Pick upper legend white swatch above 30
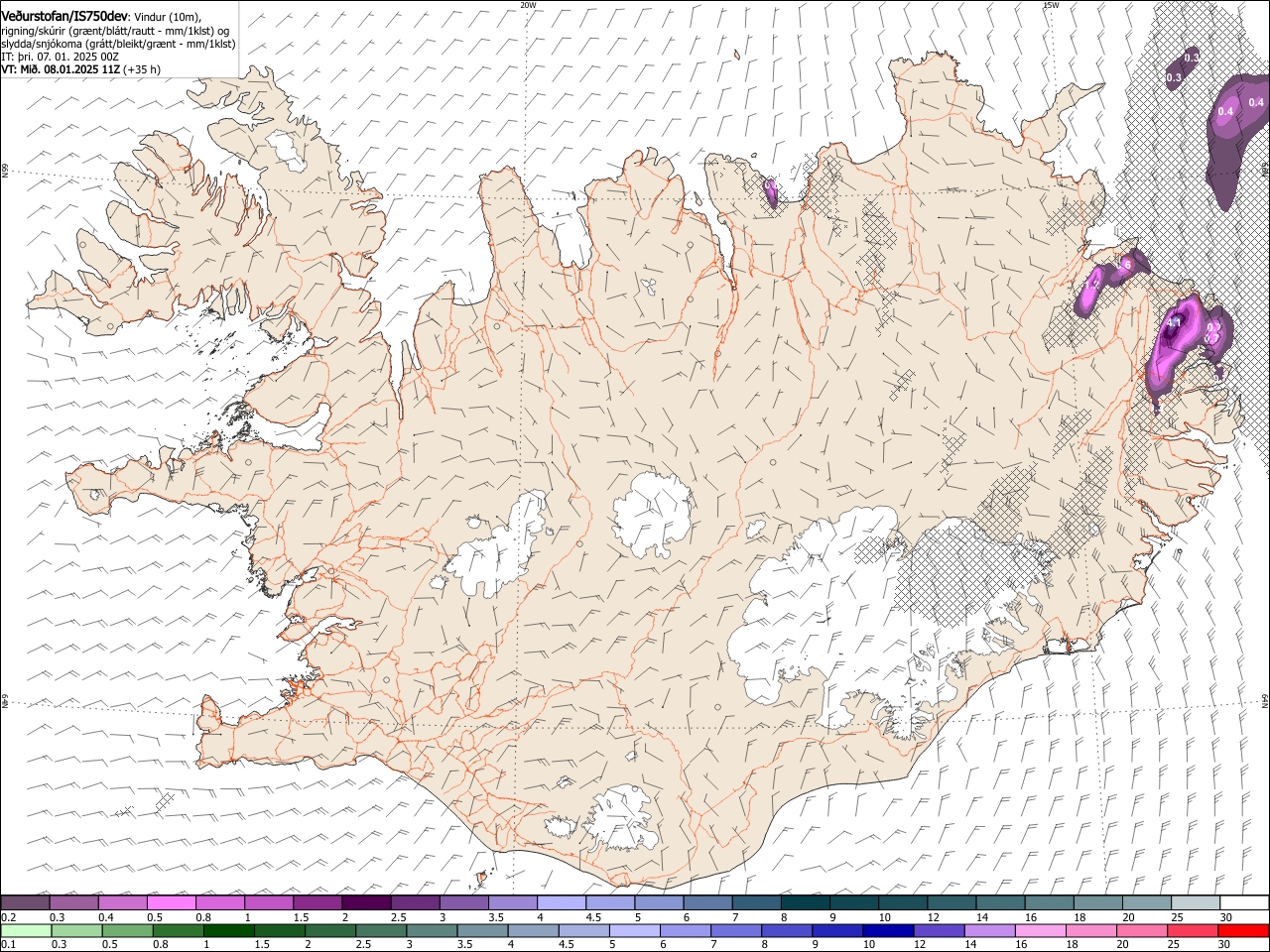This screenshot has height=952, width=1270. 1242,903
